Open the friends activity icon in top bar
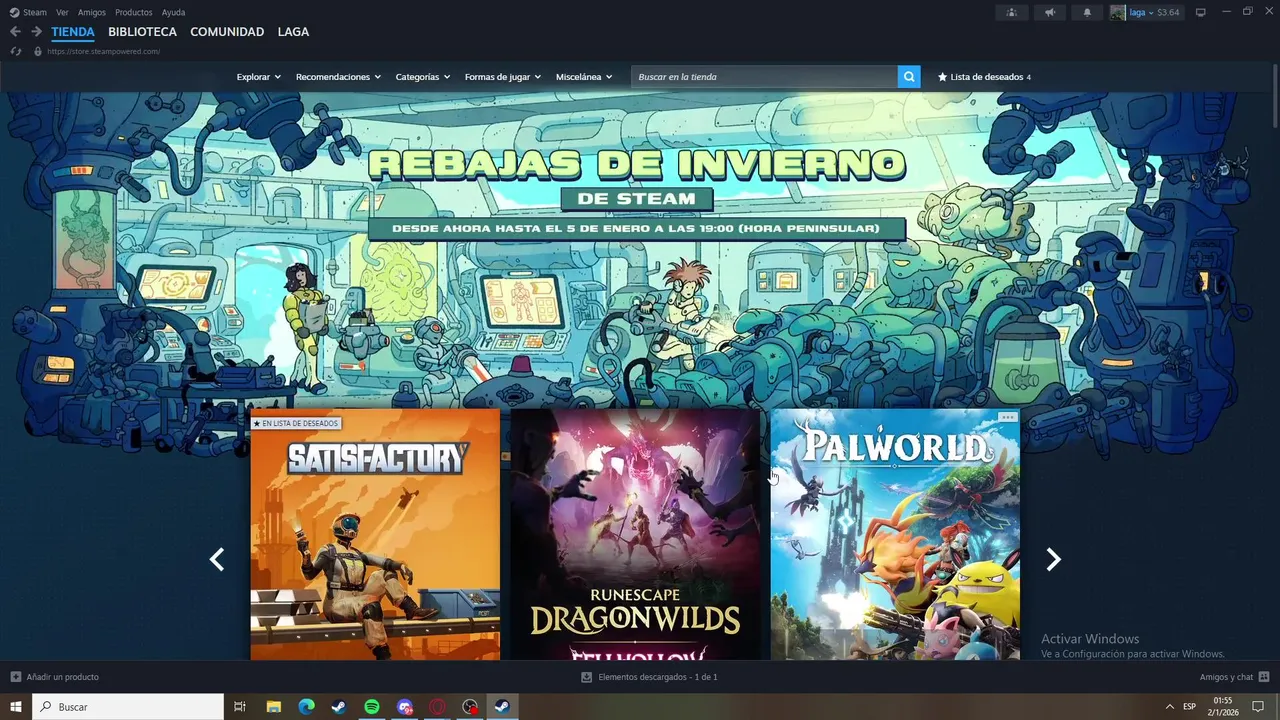This screenshot has height=720, width=1280. [x=1012, y=12]
